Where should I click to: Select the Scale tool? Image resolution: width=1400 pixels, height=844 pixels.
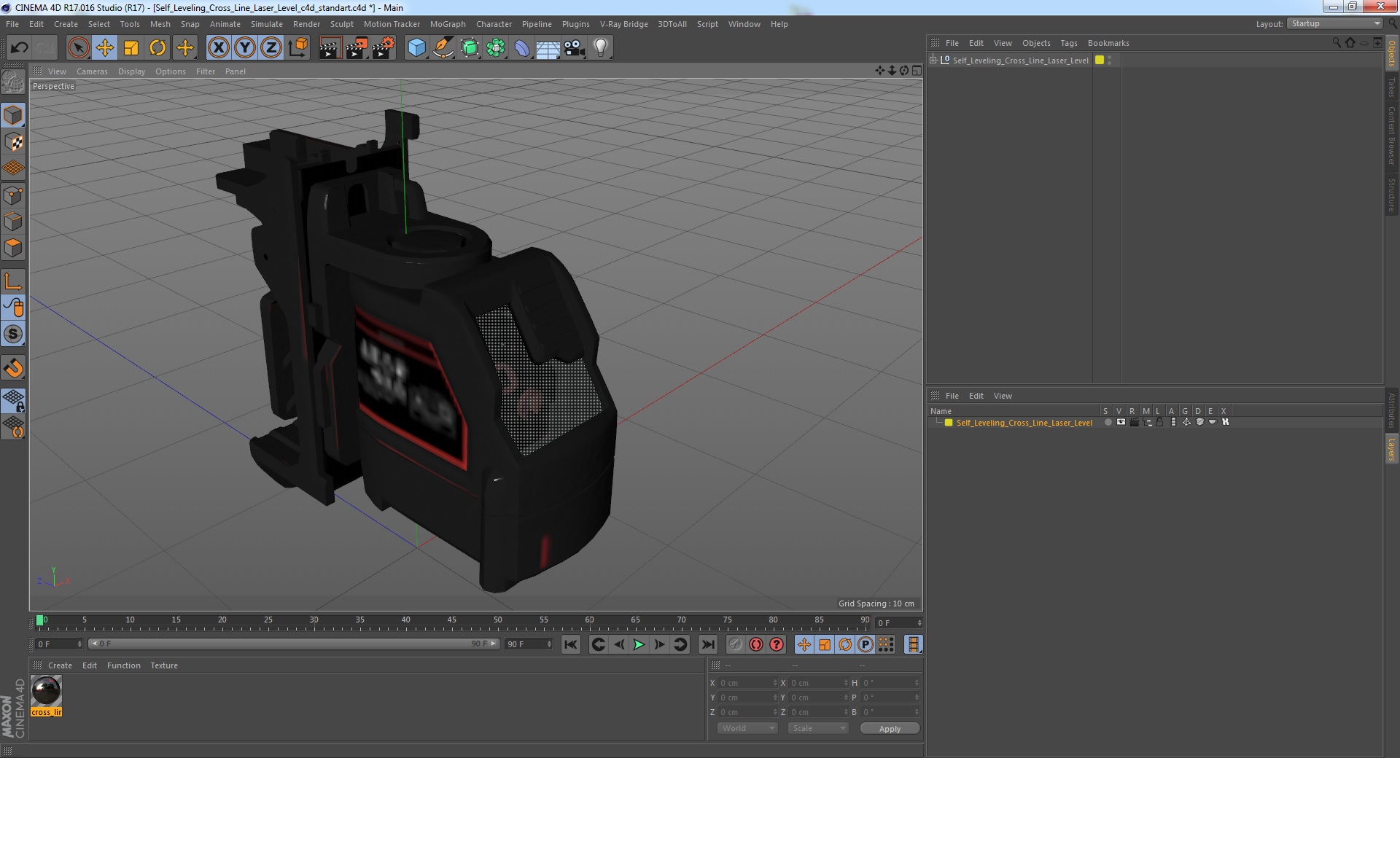131,48
